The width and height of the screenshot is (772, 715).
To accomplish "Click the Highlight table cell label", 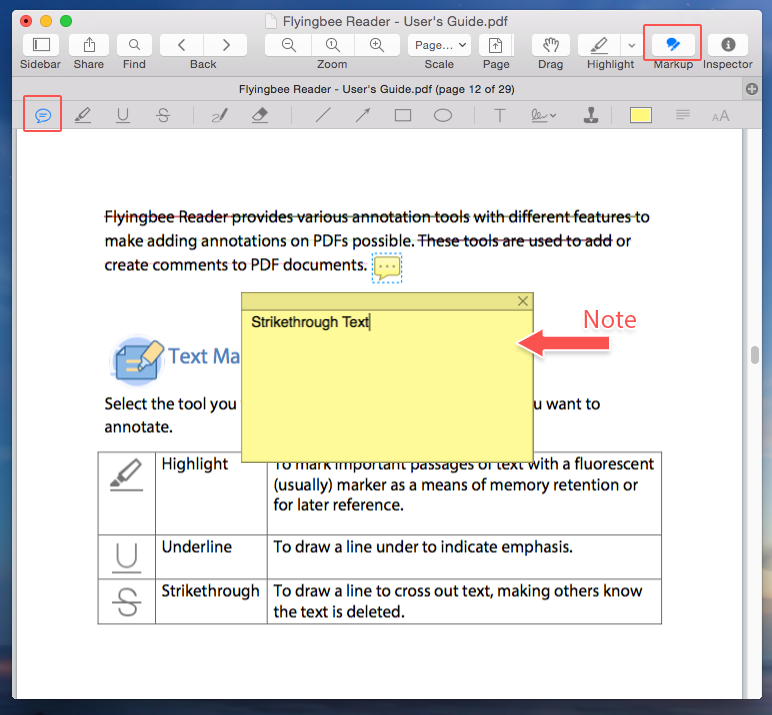I will click(x=194, y=464).
